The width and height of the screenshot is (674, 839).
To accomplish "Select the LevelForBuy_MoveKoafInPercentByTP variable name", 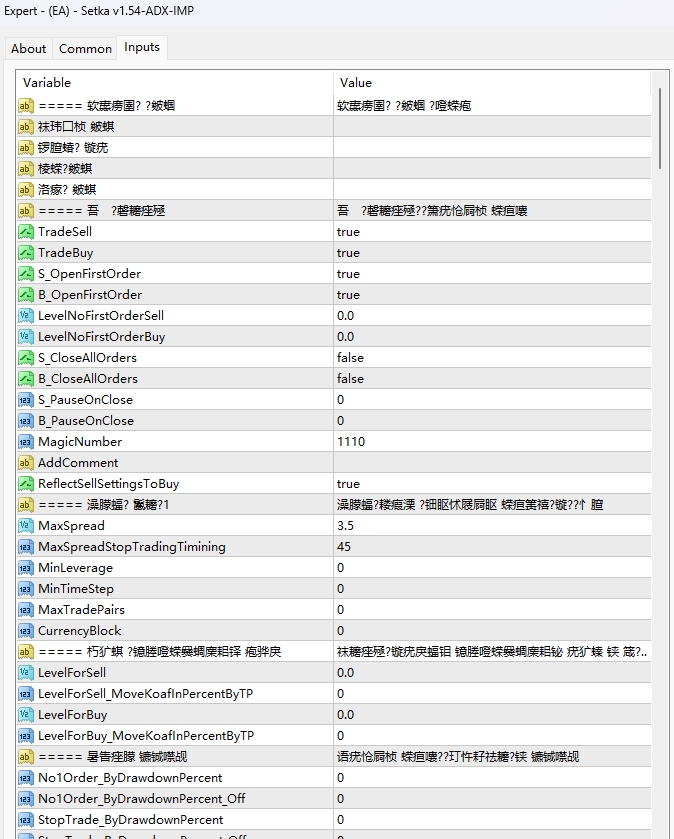I will pyautogui.click(x=146, y=736).
